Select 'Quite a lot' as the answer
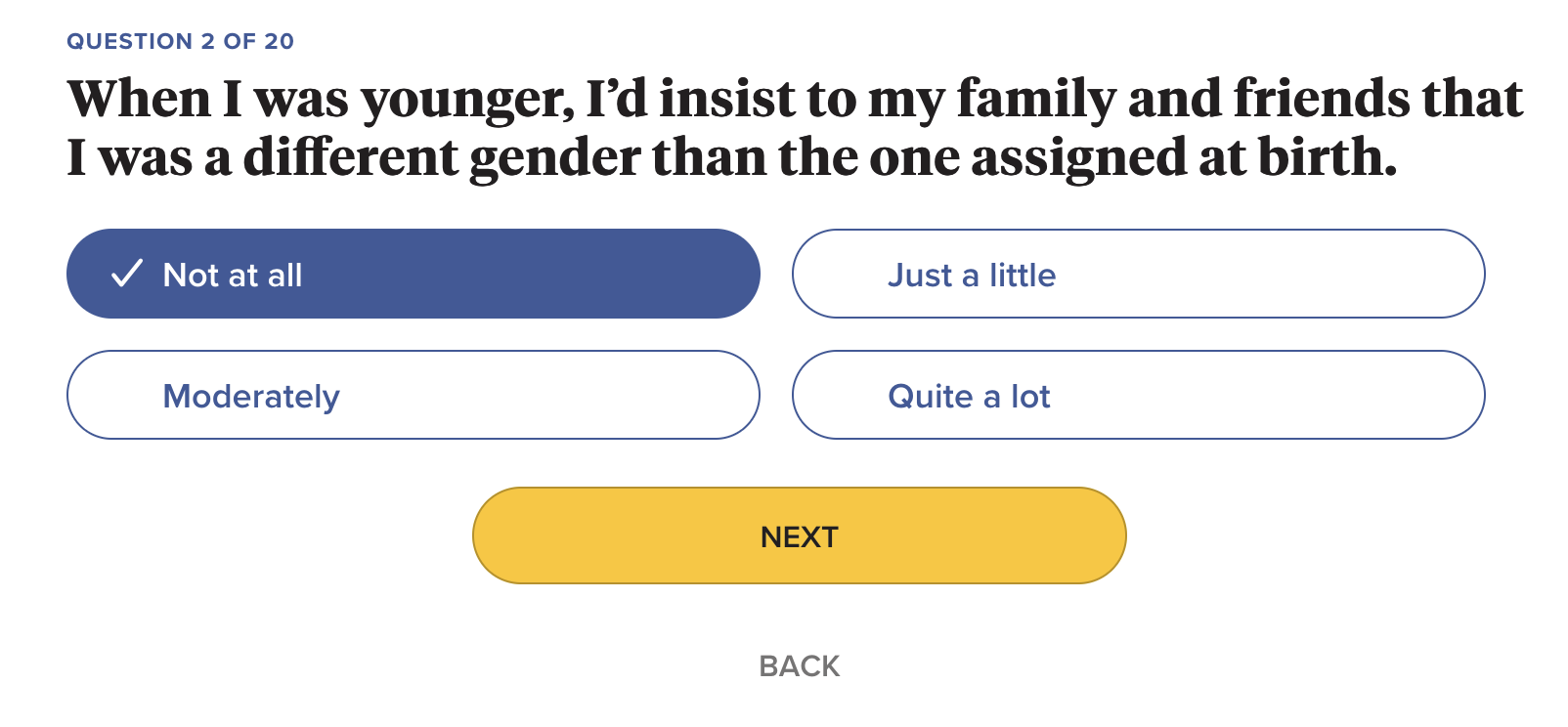 1138,395
